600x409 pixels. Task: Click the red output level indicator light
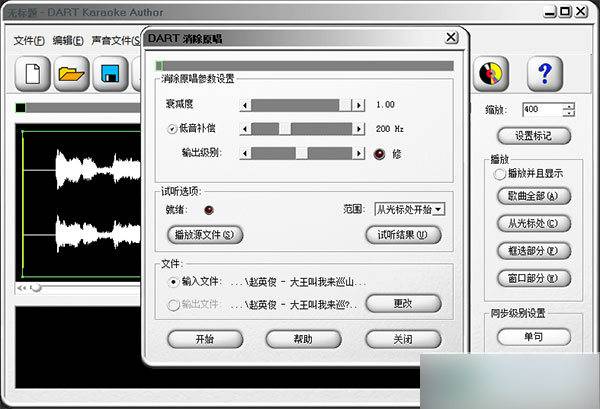[379, 153]
